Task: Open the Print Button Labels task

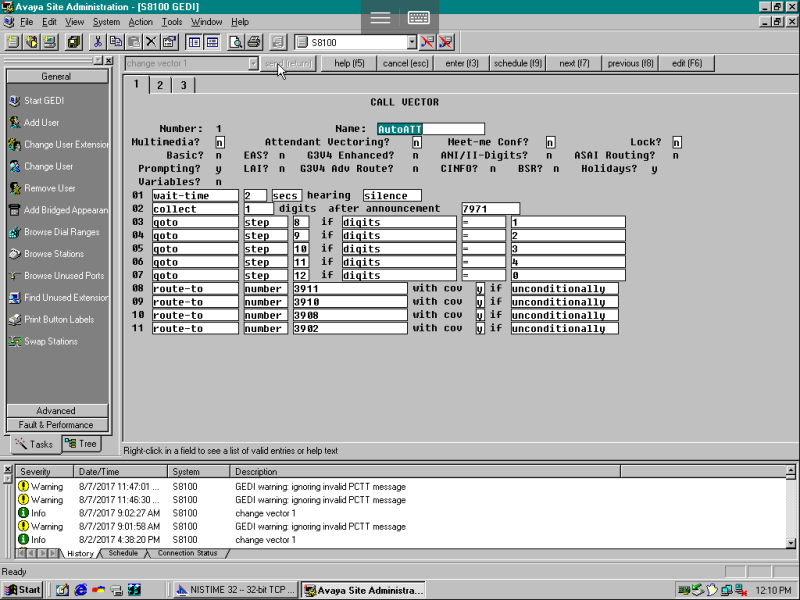Action: coord(59,320)
